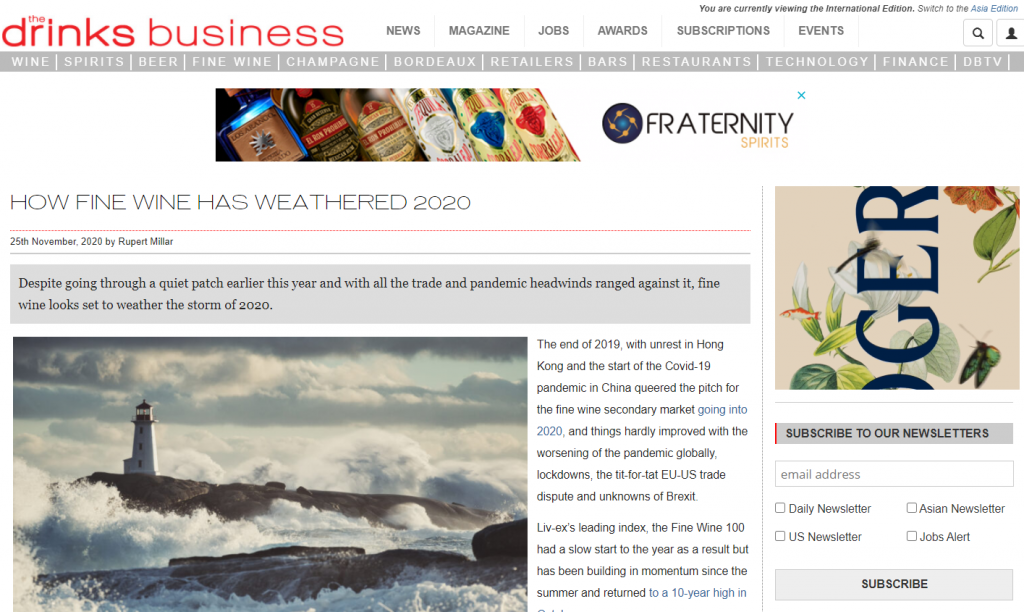Open the '10-year high' article link
Viewport: 1024px width, 612px height.
point(697,592)
